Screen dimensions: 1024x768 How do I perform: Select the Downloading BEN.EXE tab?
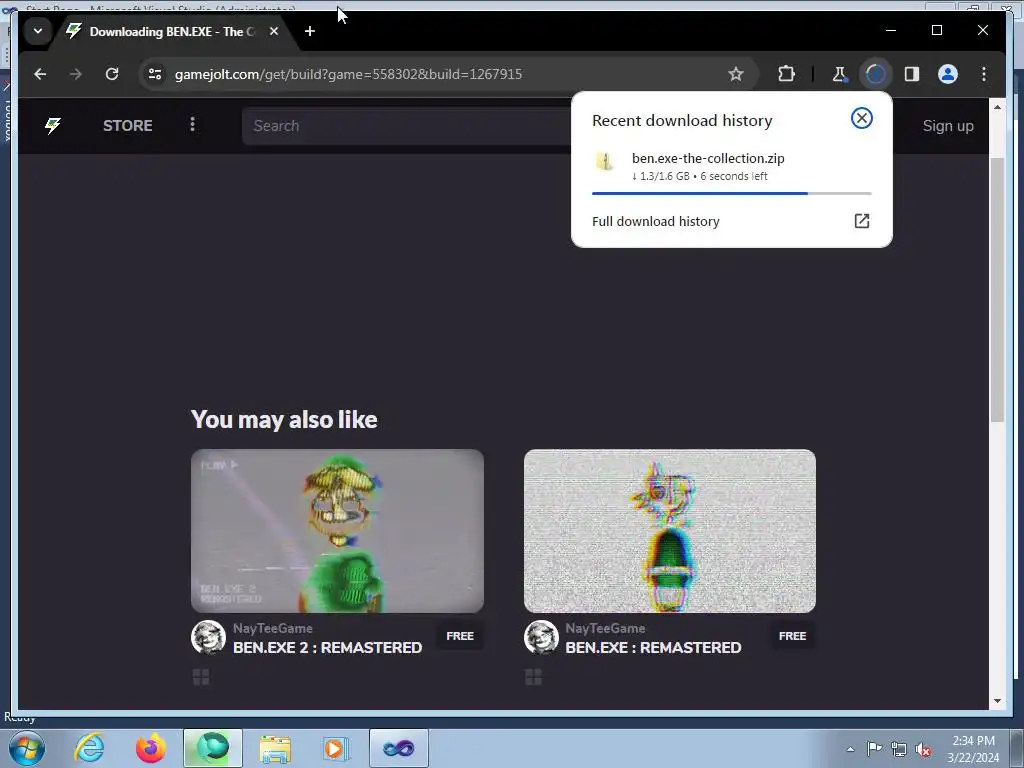point(172,31)
